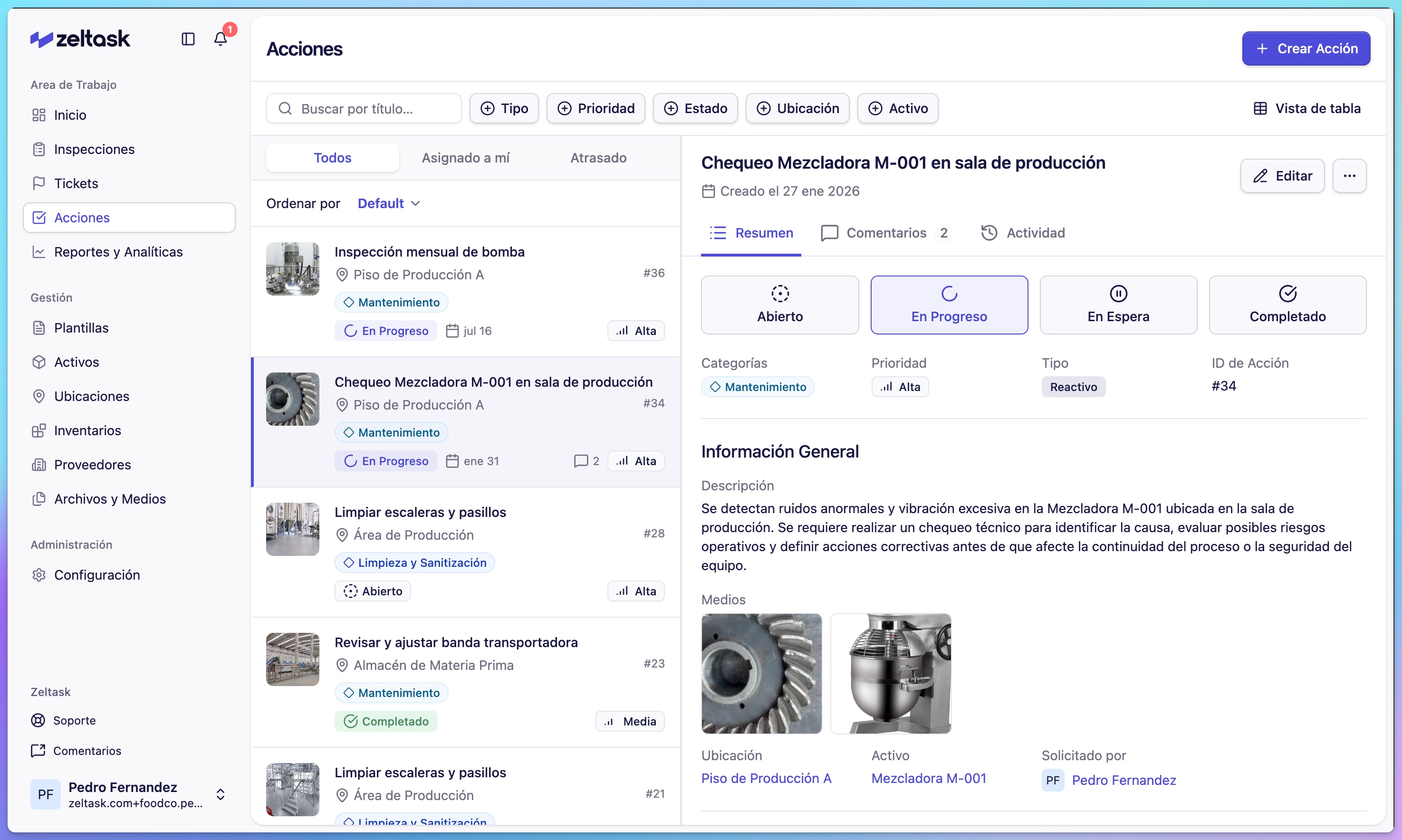Open the Actividad tab
The image size is (1402, 840).
coord(1023,233)
